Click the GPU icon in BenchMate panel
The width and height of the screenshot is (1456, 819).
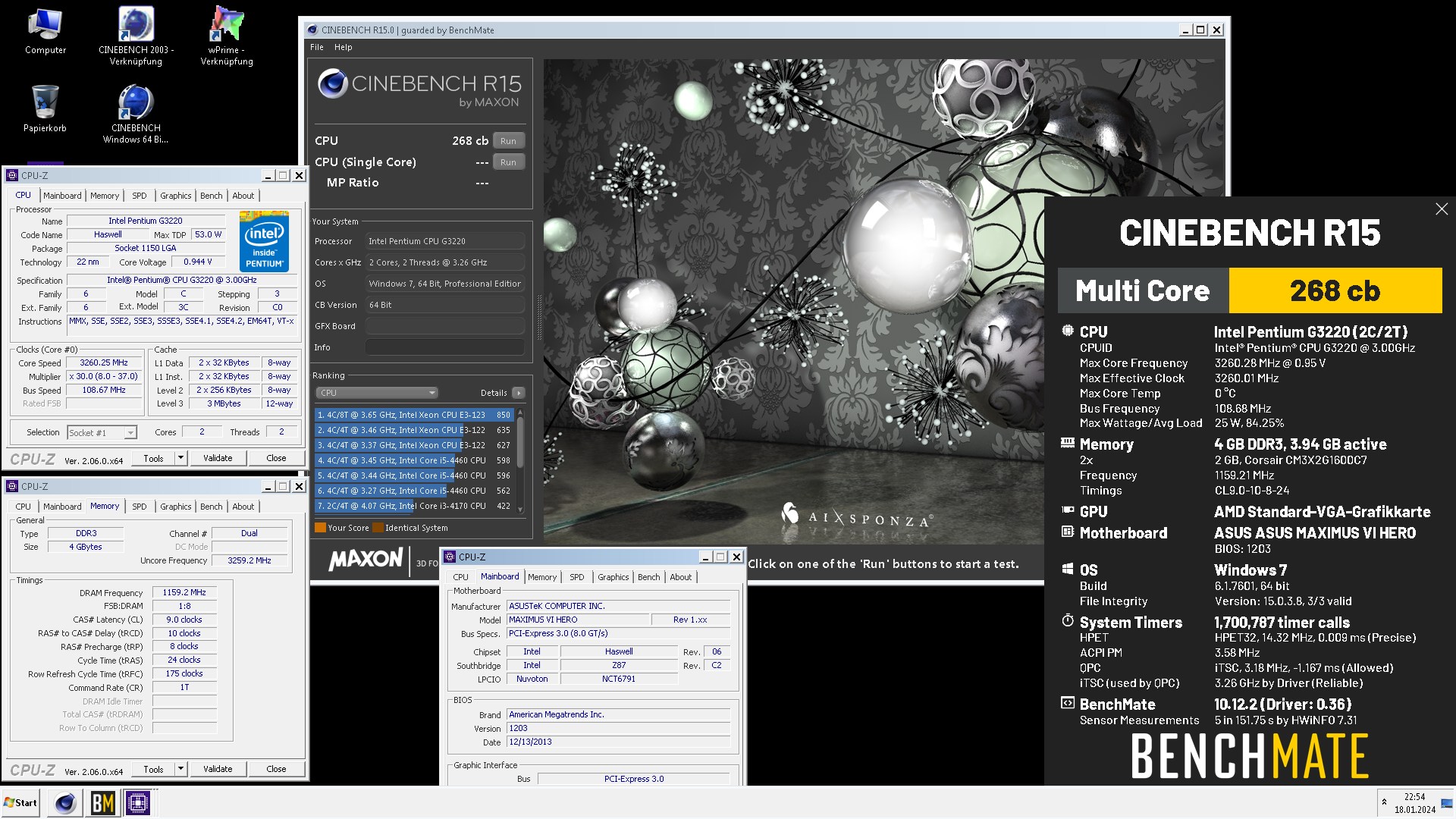point(1068,510)
